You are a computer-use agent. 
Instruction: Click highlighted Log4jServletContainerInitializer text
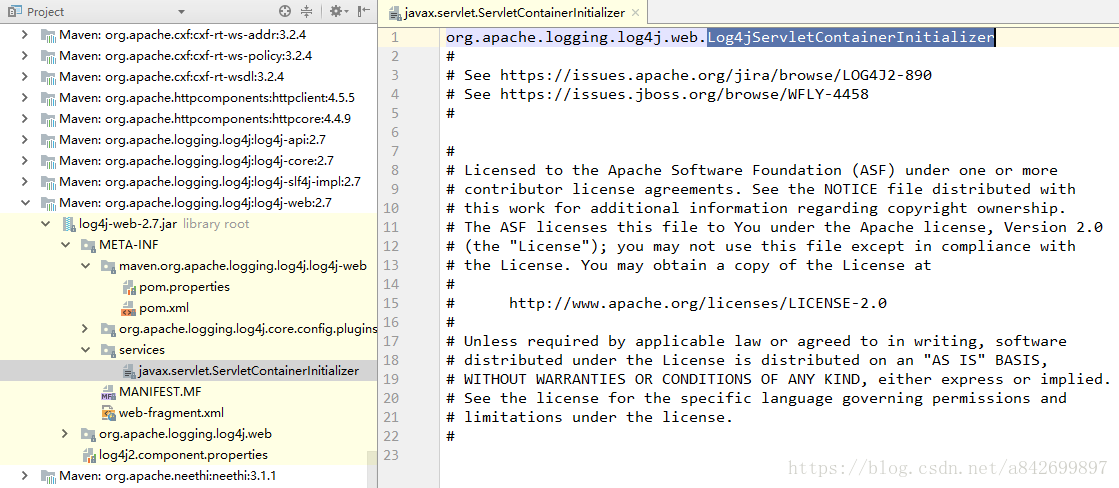(x=851, y=37)
